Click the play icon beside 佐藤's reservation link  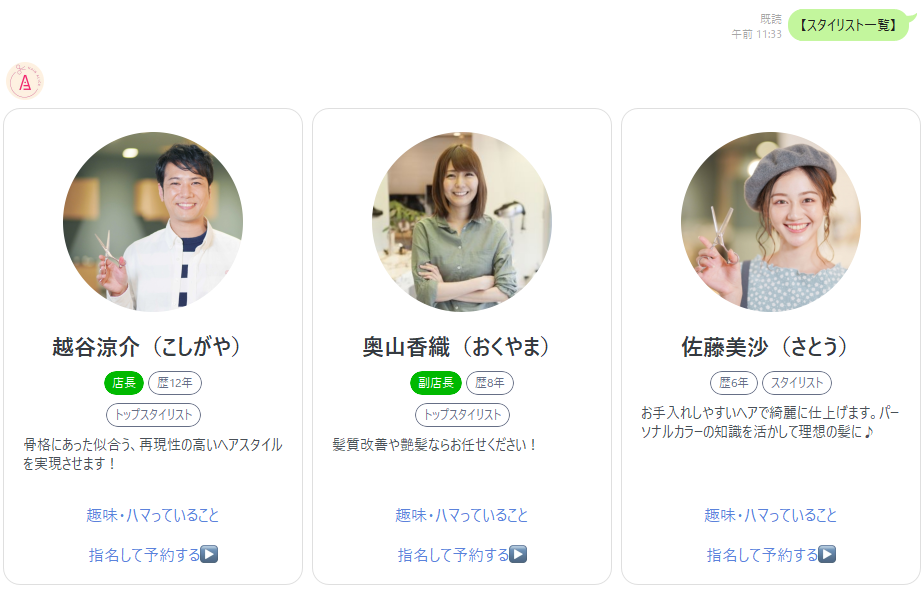(x=827, y=554)
